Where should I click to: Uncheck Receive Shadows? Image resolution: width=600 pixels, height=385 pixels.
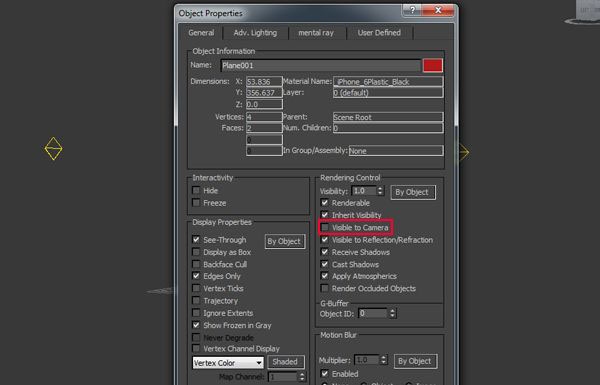click(x=325, y=252)
